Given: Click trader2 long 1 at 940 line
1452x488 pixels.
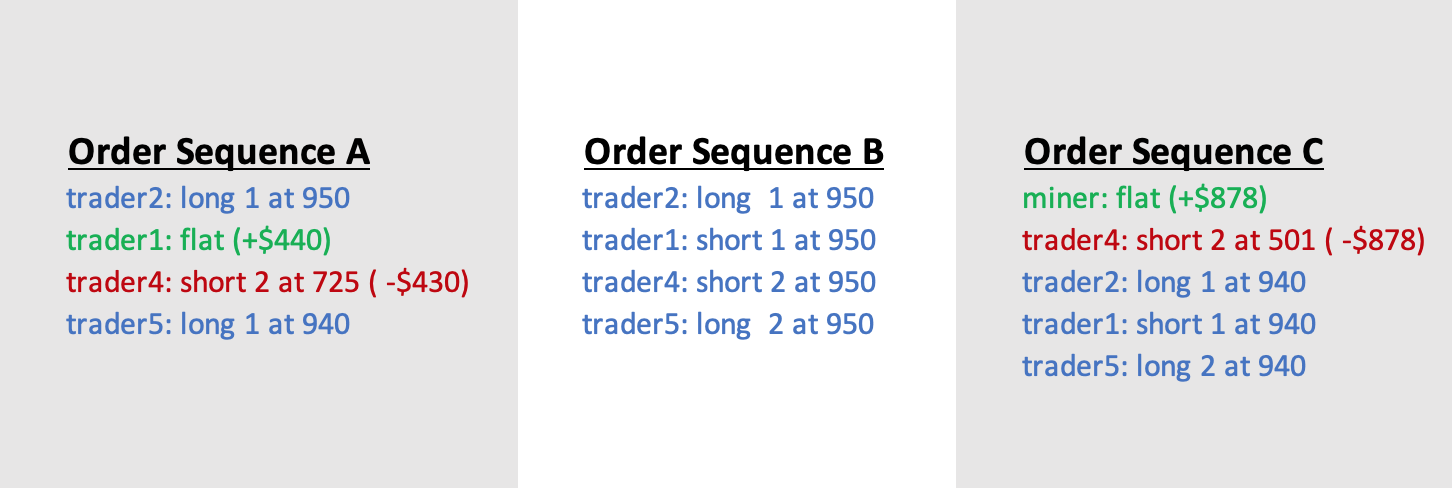Looking at the screenshot, I should pos(1164,282).
